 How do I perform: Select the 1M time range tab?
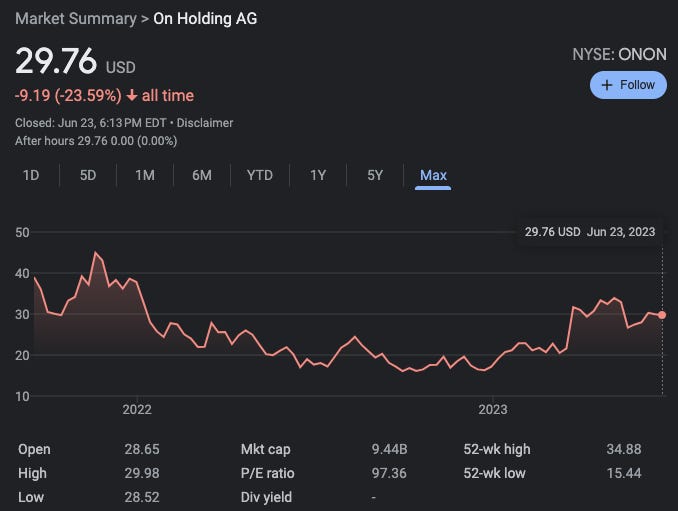pyautogui.click(x=145, y=175)
